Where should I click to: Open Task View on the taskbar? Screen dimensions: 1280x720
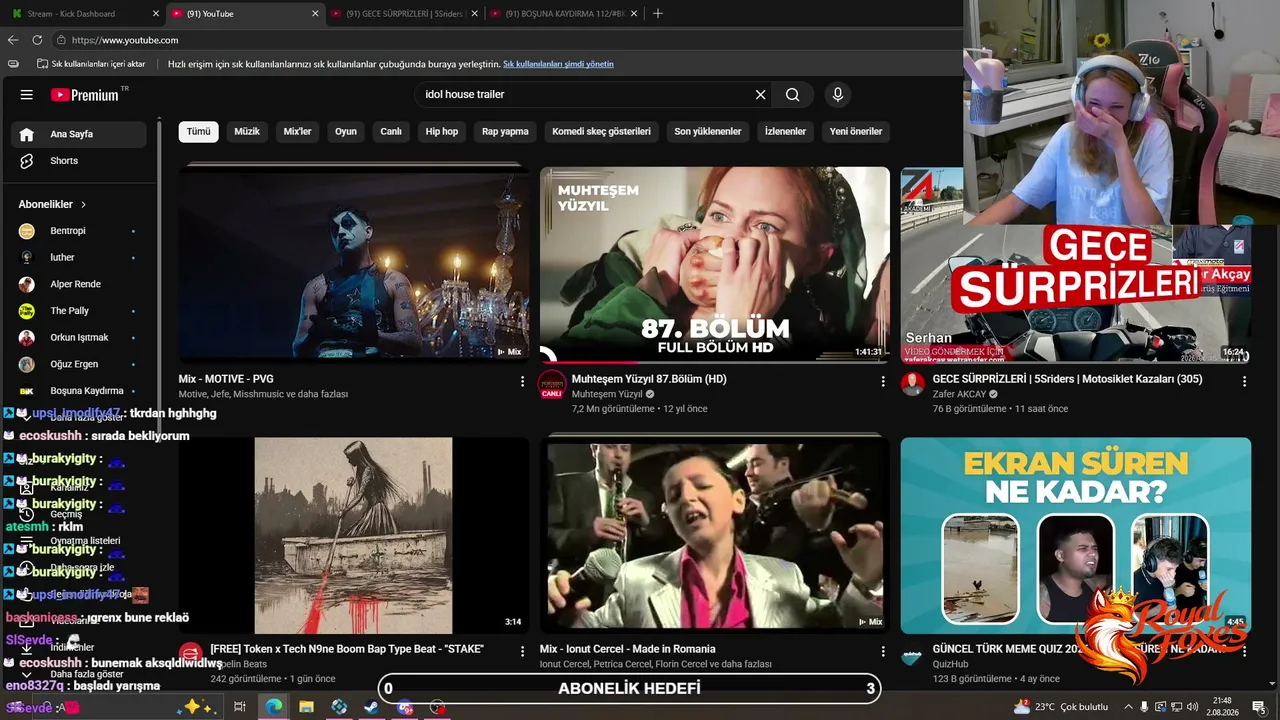240,707
